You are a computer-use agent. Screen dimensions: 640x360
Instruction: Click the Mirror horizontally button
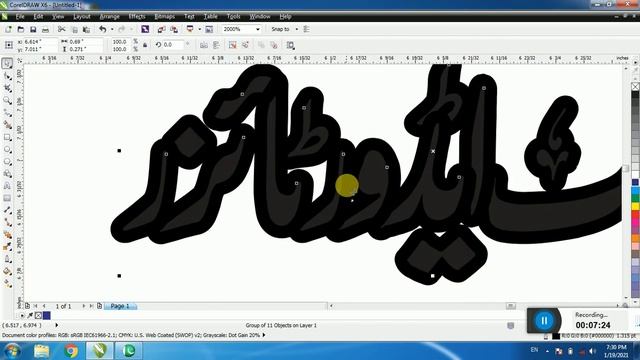pyautogui.click(x=204, y=45)
